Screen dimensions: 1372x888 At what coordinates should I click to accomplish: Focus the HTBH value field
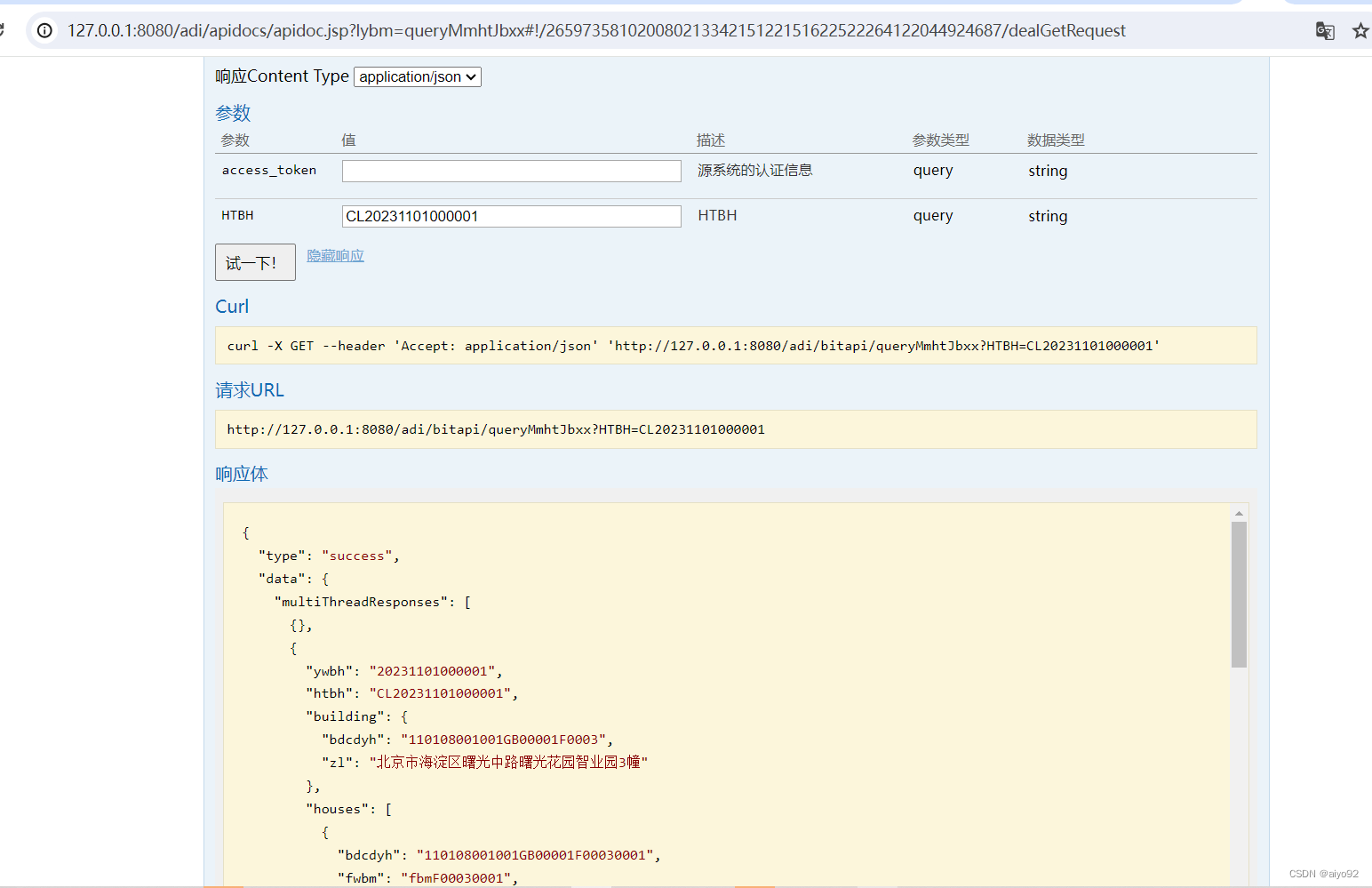coord(512,216)
